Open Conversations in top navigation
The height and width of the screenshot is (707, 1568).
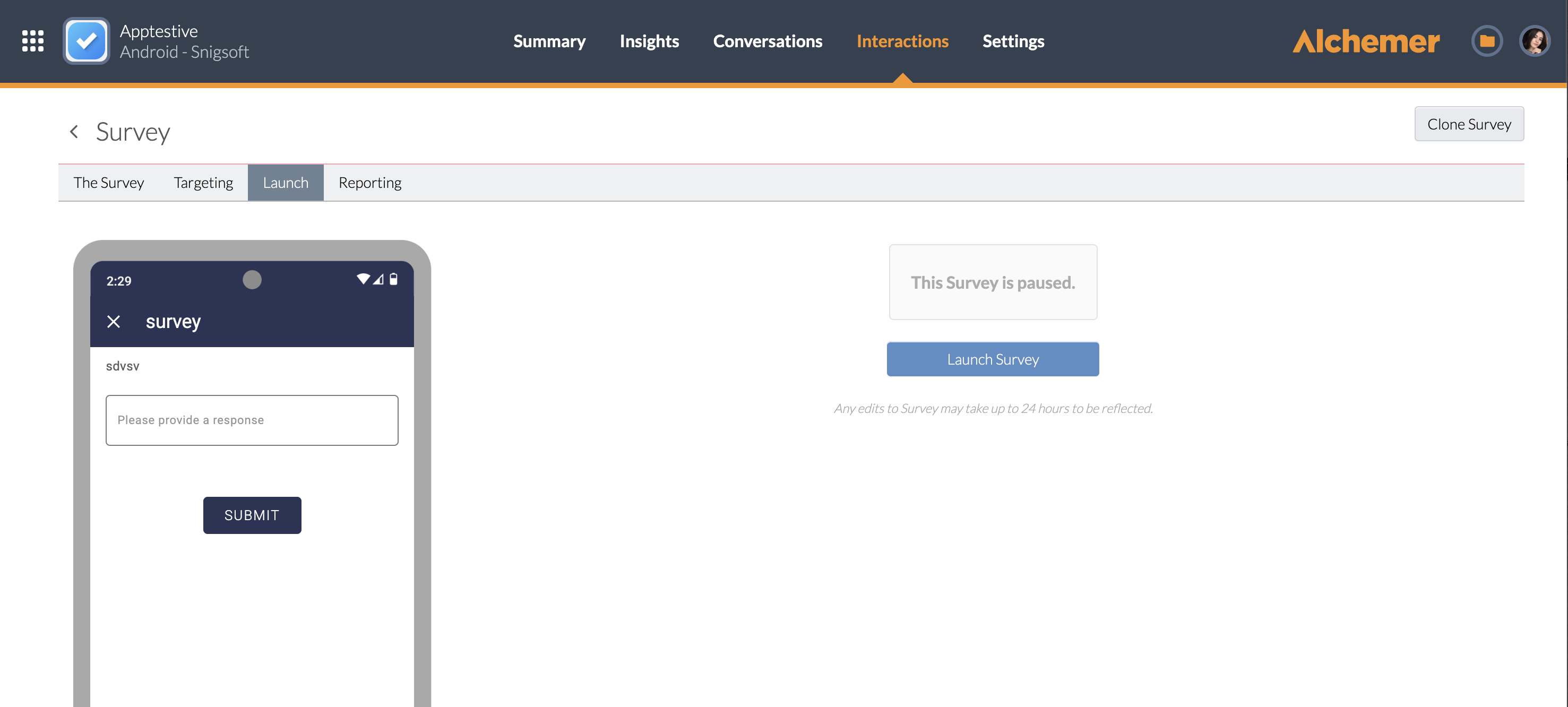coord(768,41)
